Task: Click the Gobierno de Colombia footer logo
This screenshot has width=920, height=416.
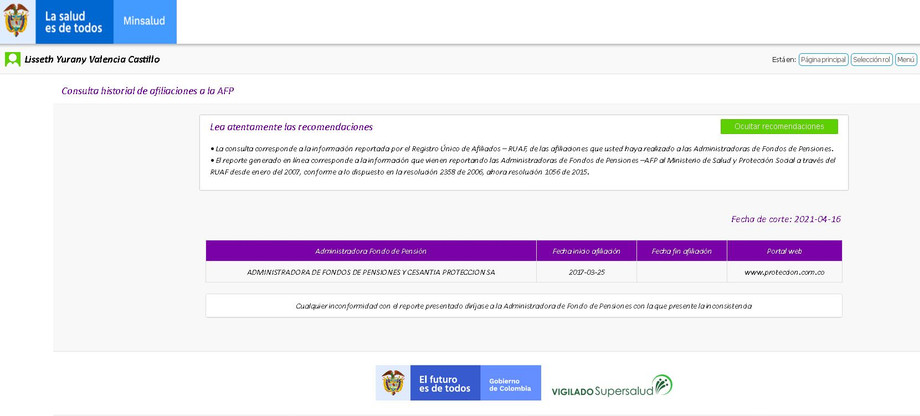Action: coord(510,383)
